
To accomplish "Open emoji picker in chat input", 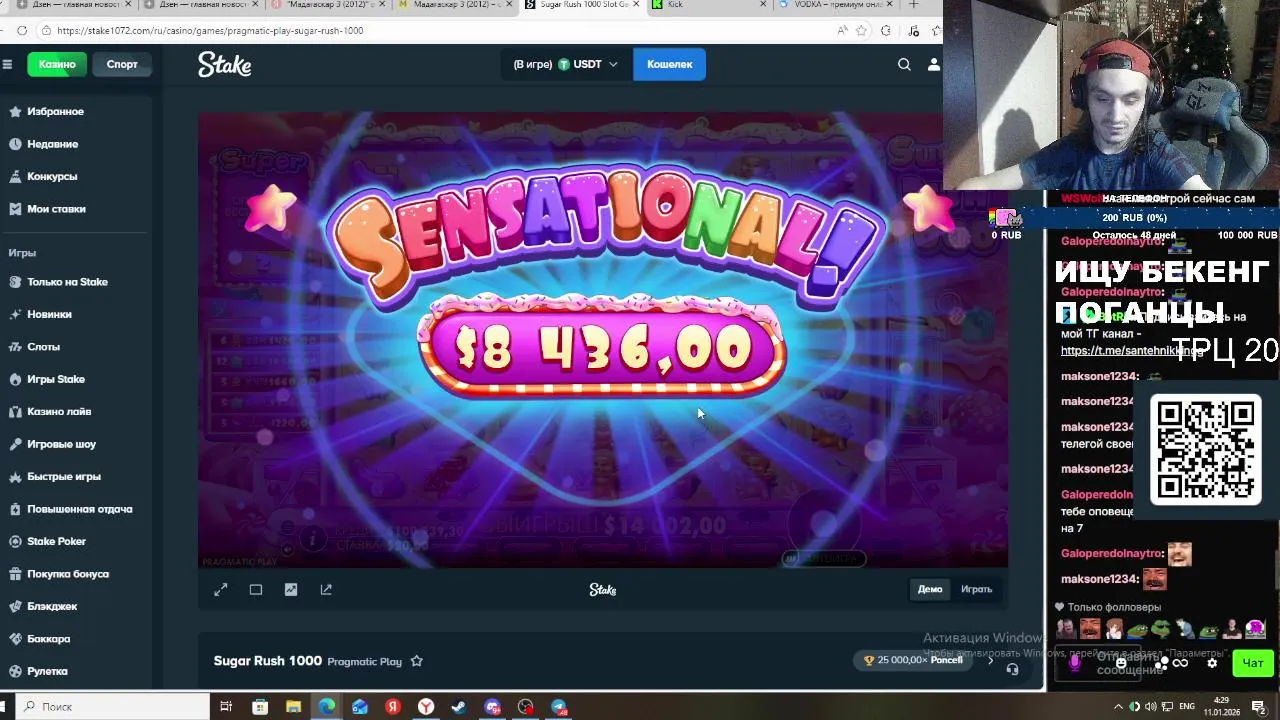I will point(1121,663).
